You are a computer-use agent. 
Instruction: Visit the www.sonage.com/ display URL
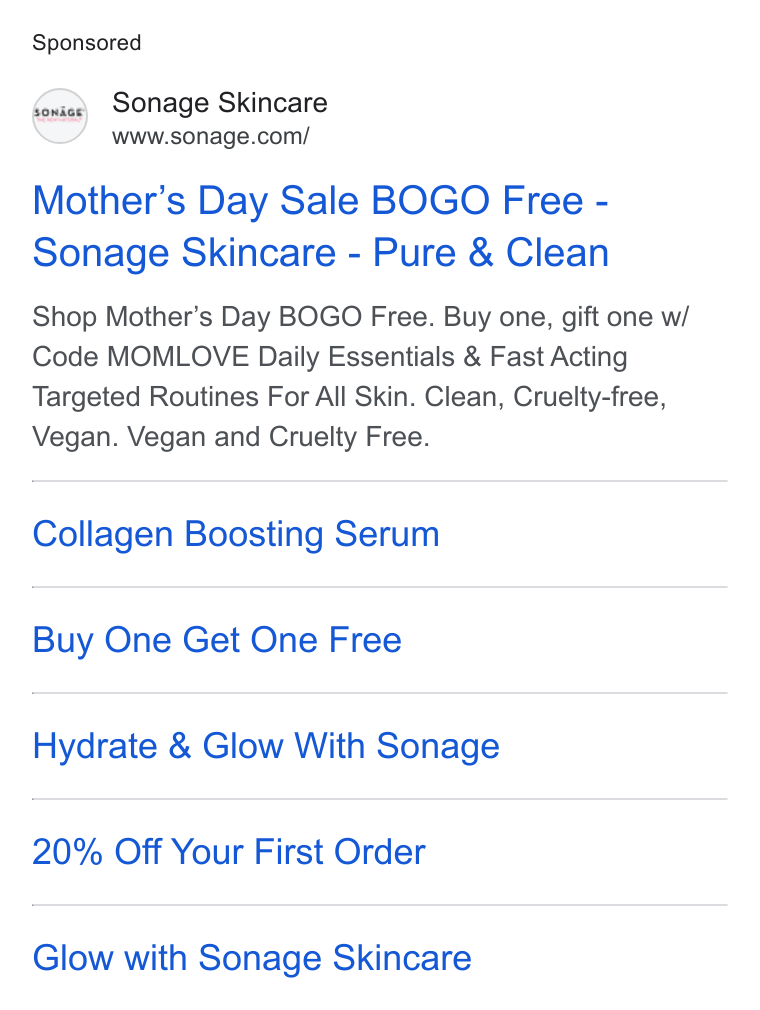[211, 137]
